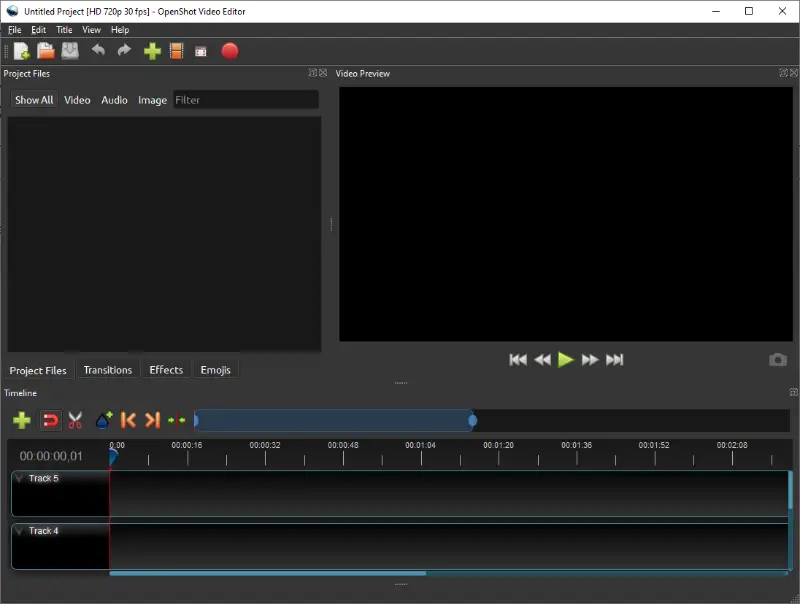Select the Show All filter
This screenshot has width=800, height=604.
click(x=34, y=100)
